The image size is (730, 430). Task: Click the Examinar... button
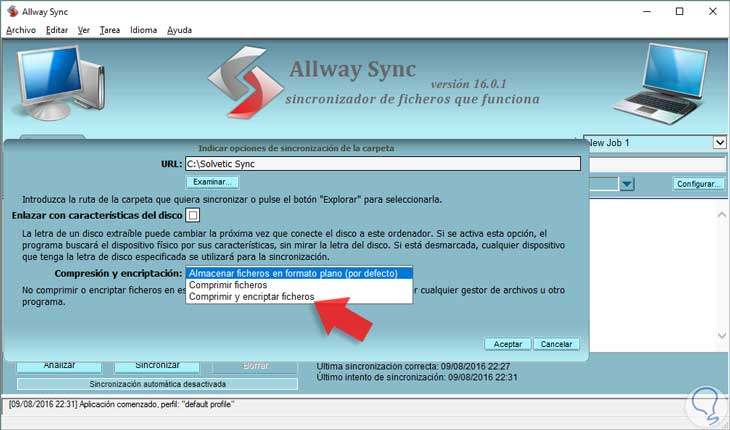(x=212, y=182)
